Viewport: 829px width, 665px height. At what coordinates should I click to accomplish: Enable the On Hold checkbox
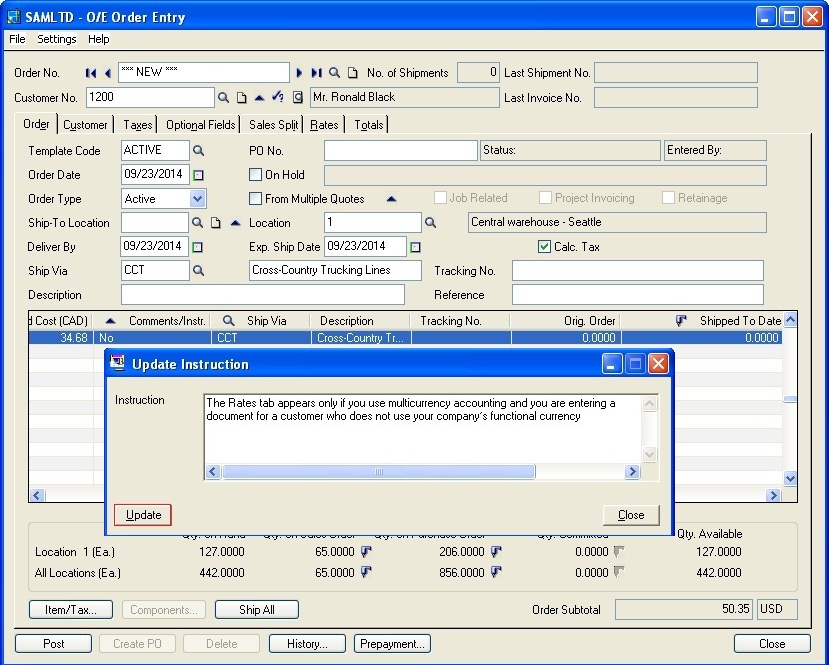coord(255,174)
